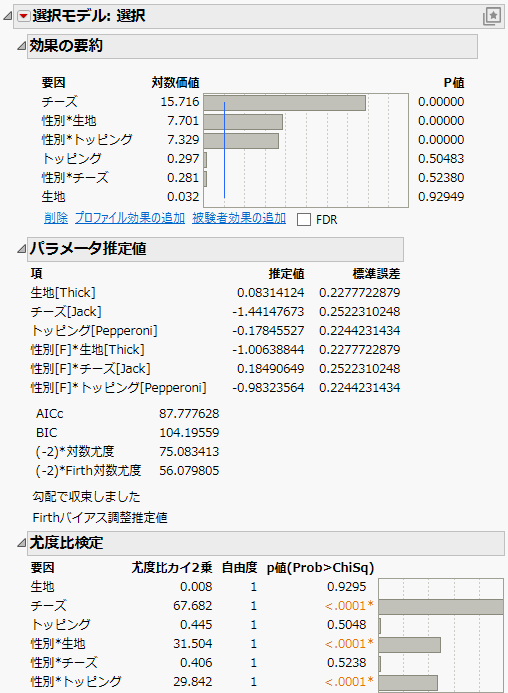Image resolution: width=508 pixels, height=693 pixels.
Task: Click the トッピング[Pepperoni] parameter term
Action: coord(94,331)
